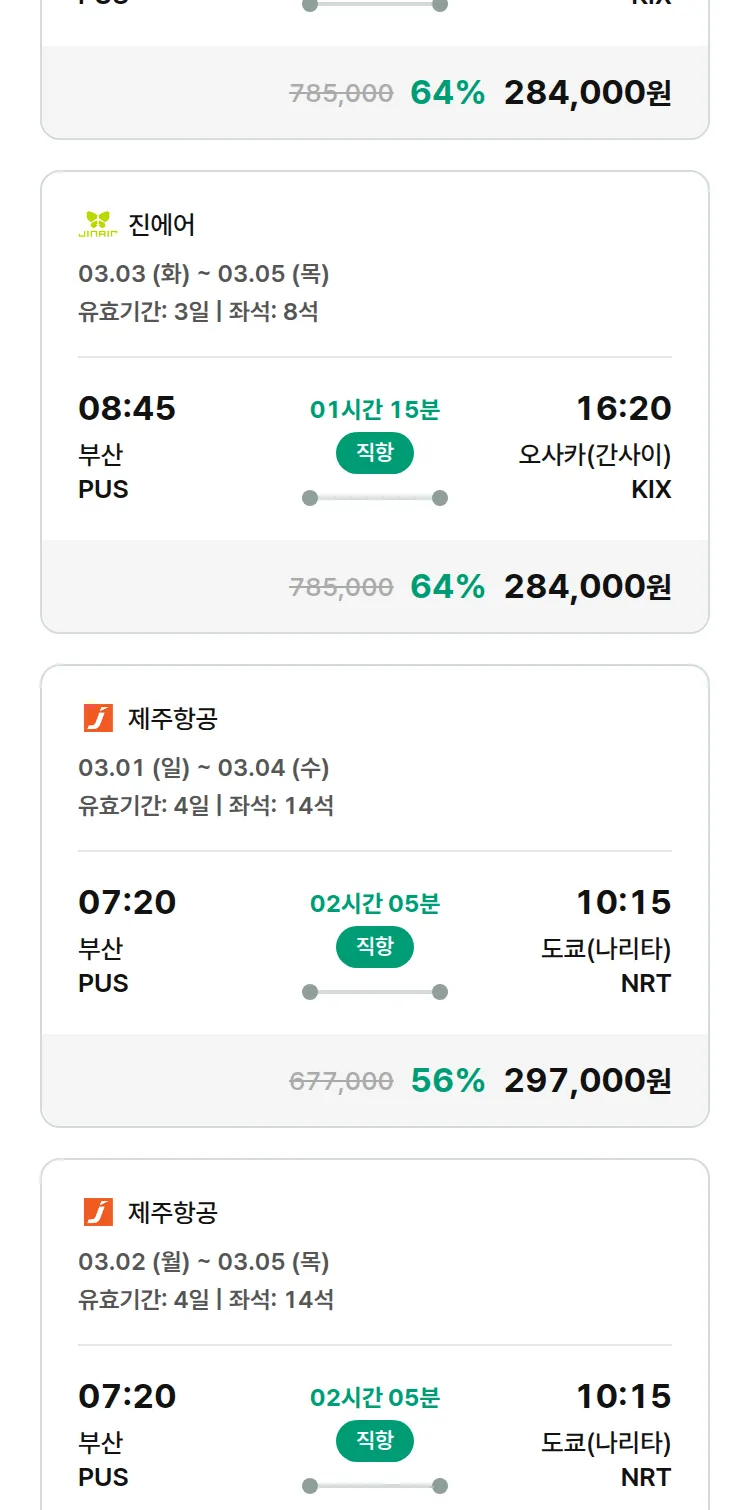Click route line on 03.01 Narita flight

coord(374,992)
